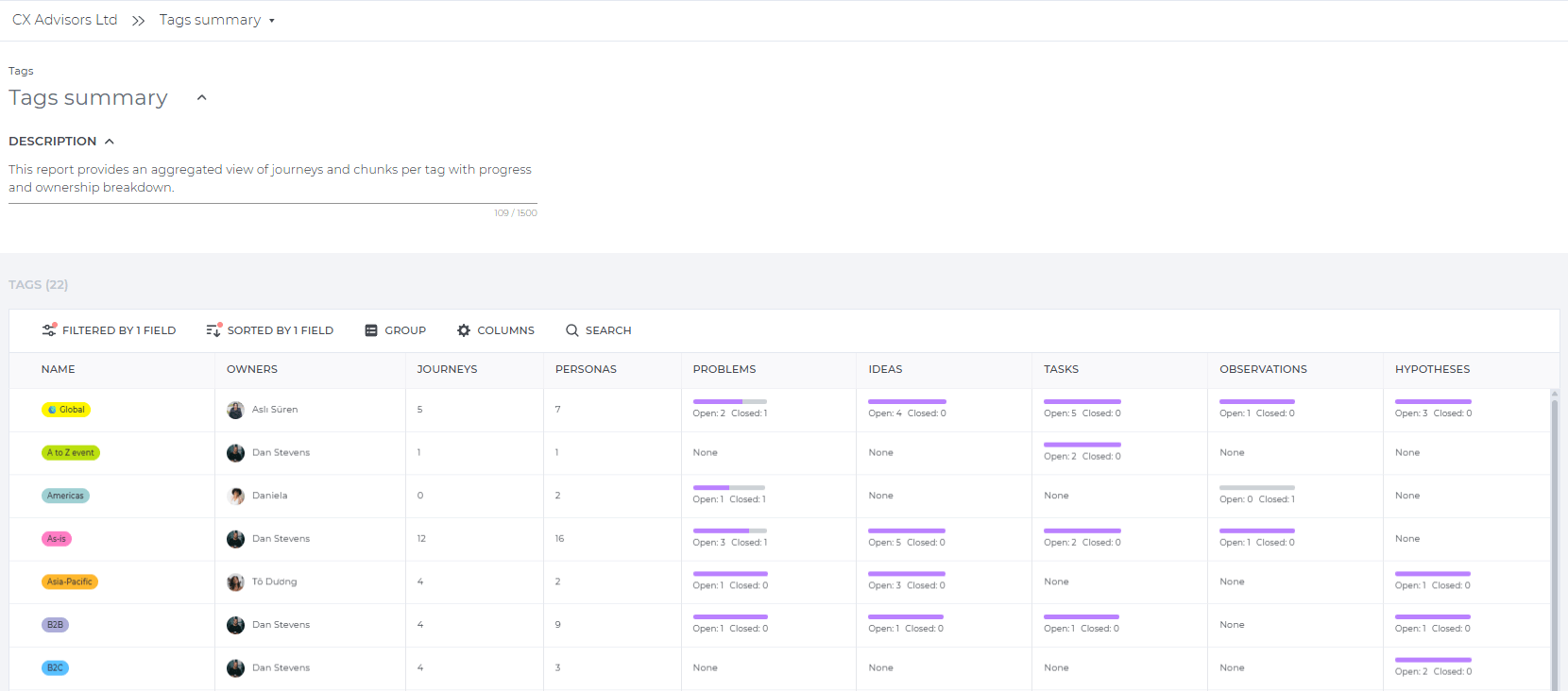Click Global row Problems progress bar
The image size is (1568, 691).
pyautogui.click(x=730, y=402)
